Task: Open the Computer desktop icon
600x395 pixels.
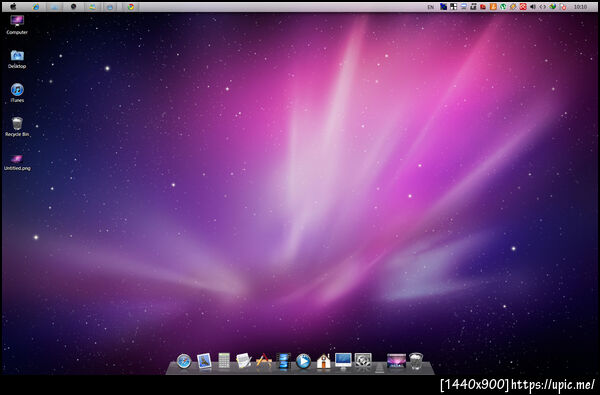Action: coord(17,24)
